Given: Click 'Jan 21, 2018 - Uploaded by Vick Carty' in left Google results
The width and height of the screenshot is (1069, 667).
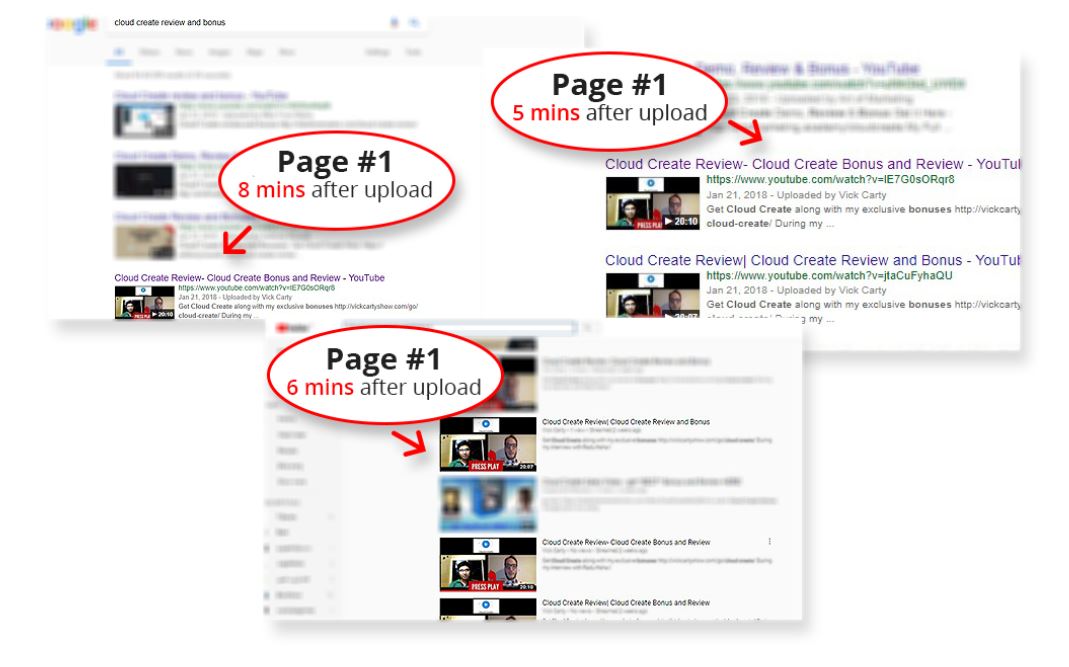Looking at the screenshot, I should coord(235,297).
